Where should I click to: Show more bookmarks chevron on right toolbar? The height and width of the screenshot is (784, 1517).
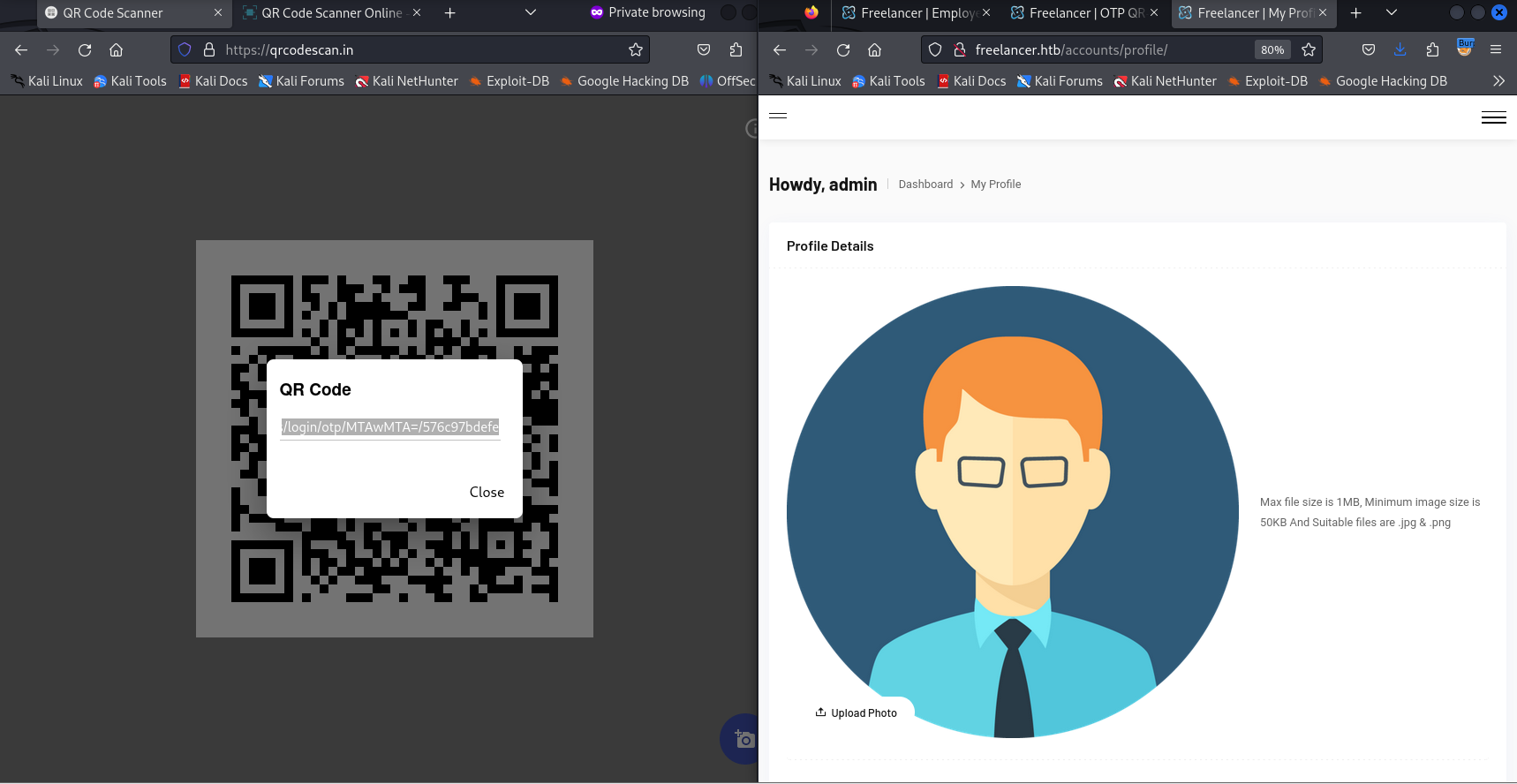coord(1498,81)
